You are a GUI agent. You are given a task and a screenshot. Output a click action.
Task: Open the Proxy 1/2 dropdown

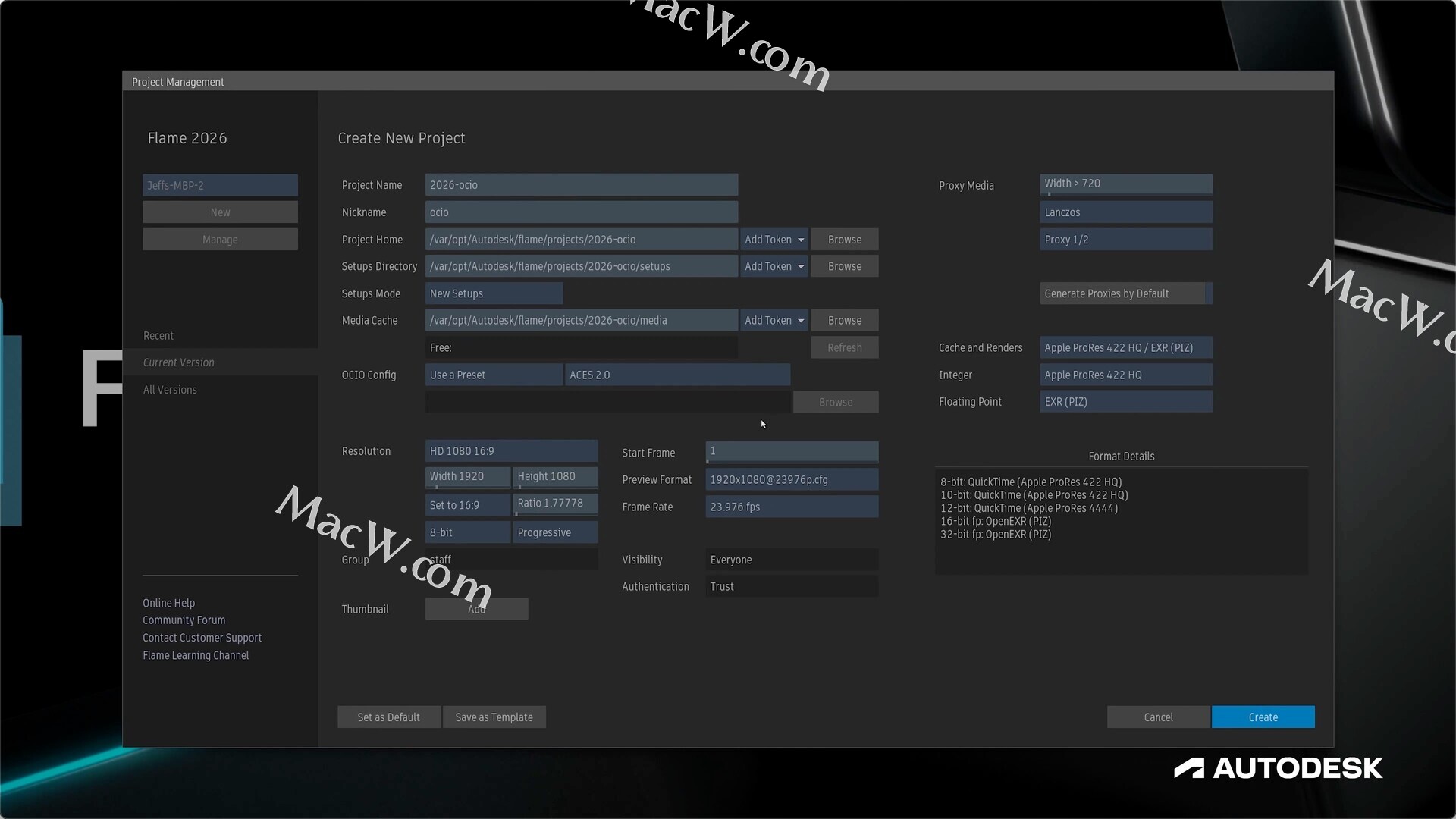click(x=1126, y=240)
